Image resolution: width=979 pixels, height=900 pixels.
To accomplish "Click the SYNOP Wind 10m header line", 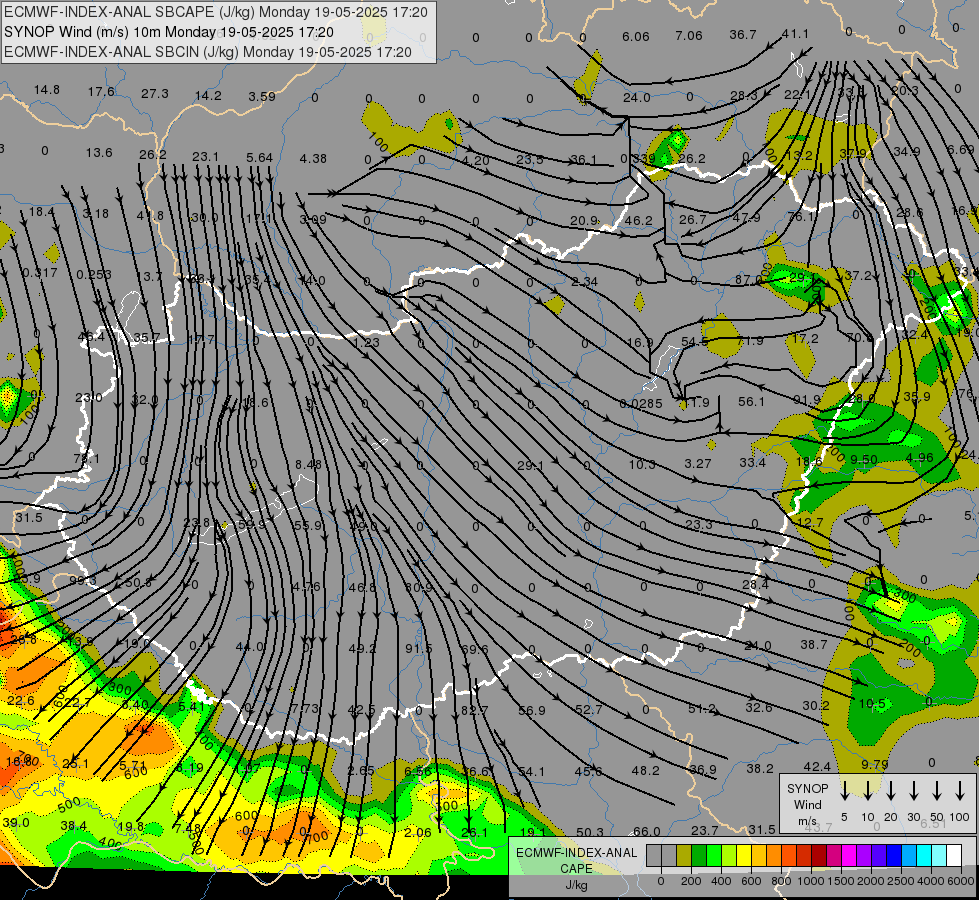I will 169,32.
